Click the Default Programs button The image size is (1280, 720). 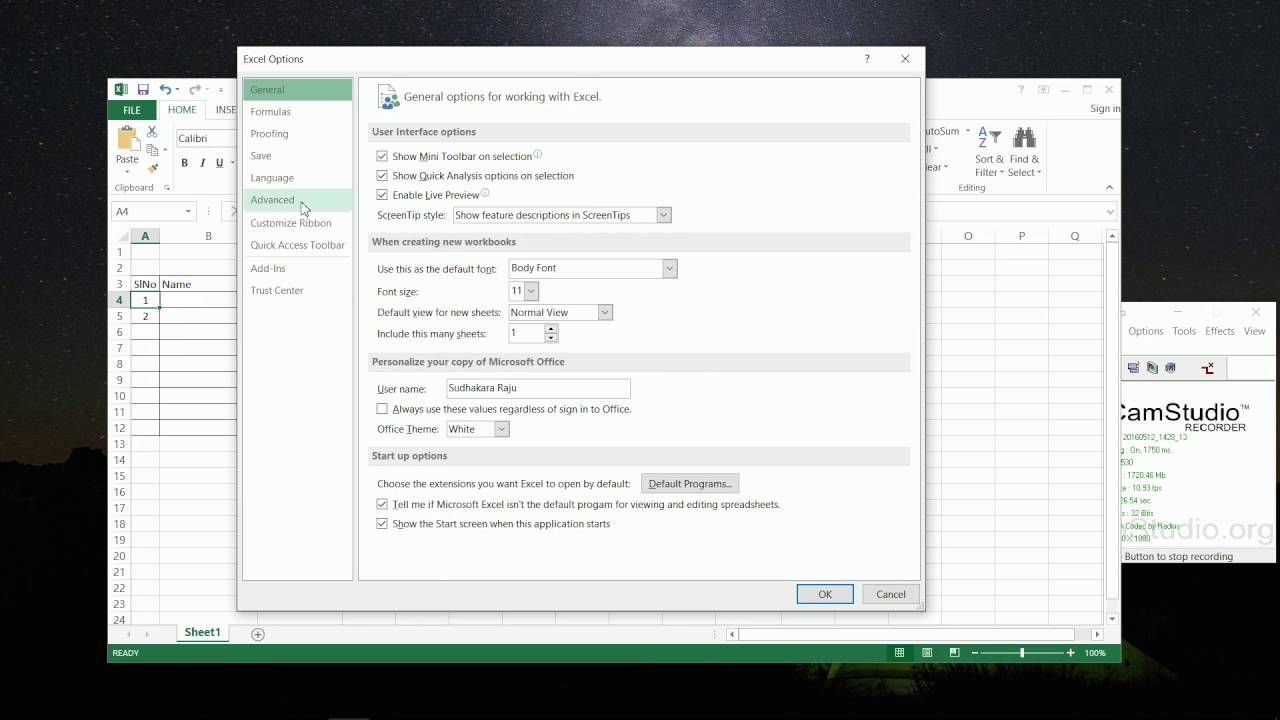pyautogui.click(x=690, y=484)
